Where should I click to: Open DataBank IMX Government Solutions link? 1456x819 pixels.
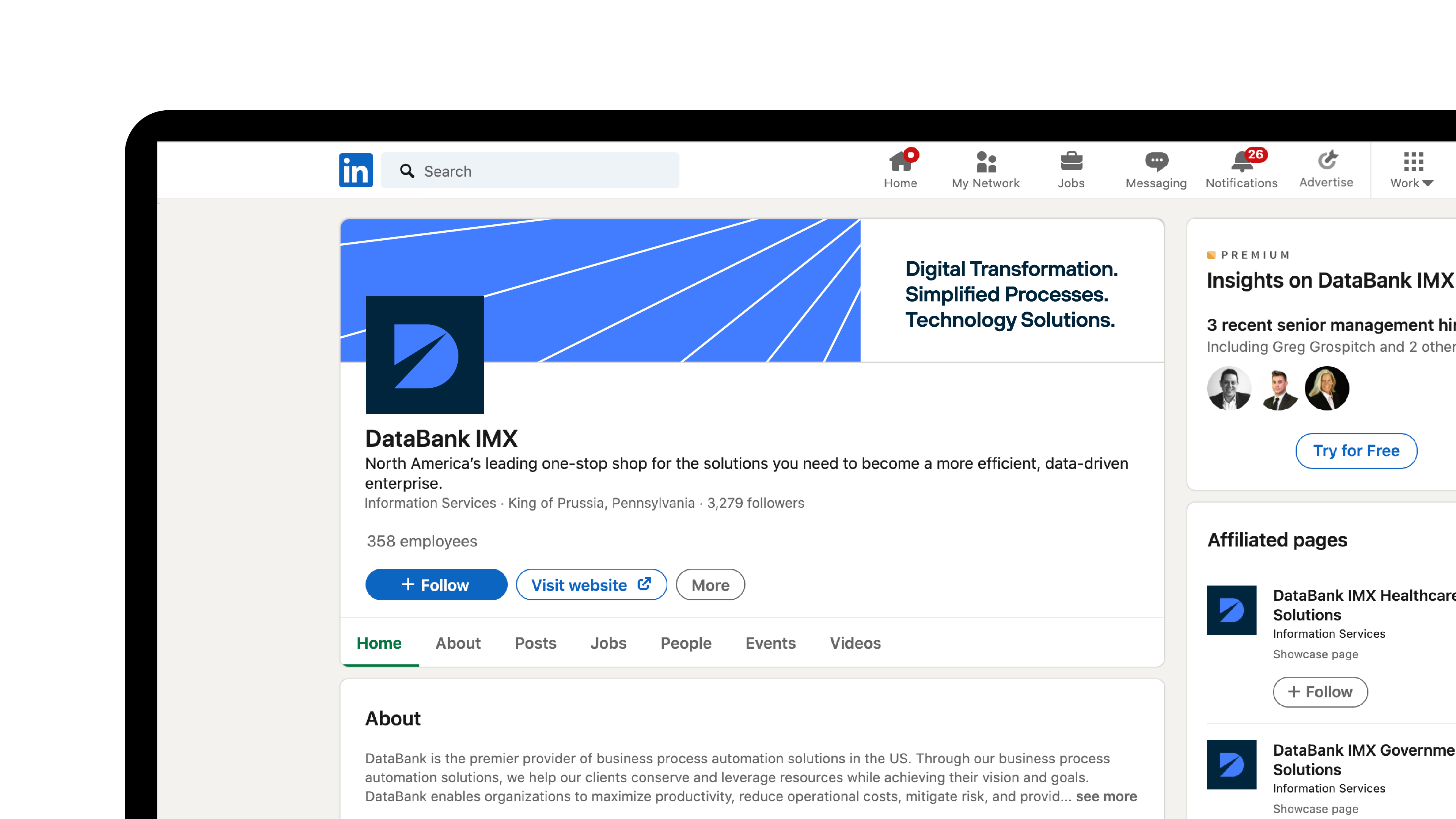(x=1365, y=760)
